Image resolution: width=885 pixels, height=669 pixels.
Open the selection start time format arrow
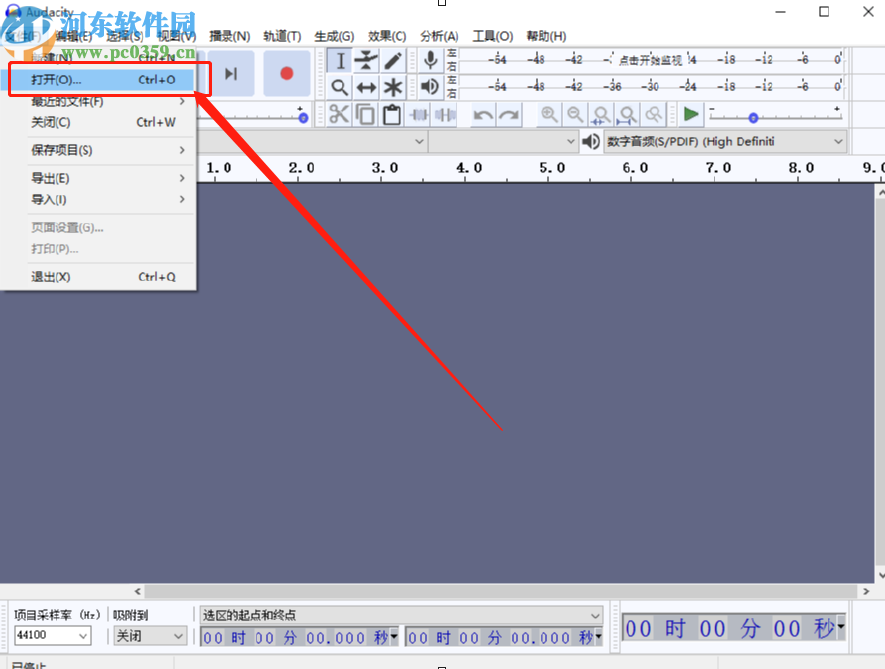click(394, 637)
